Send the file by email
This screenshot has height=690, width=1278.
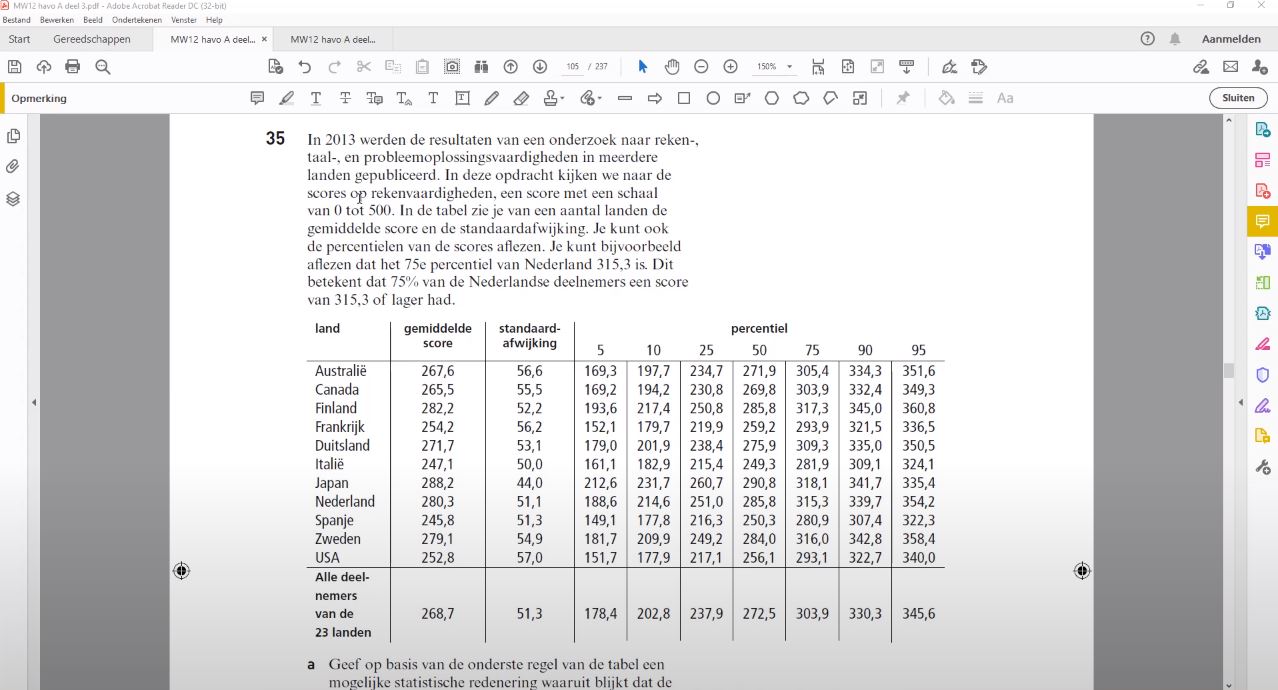1230,67
